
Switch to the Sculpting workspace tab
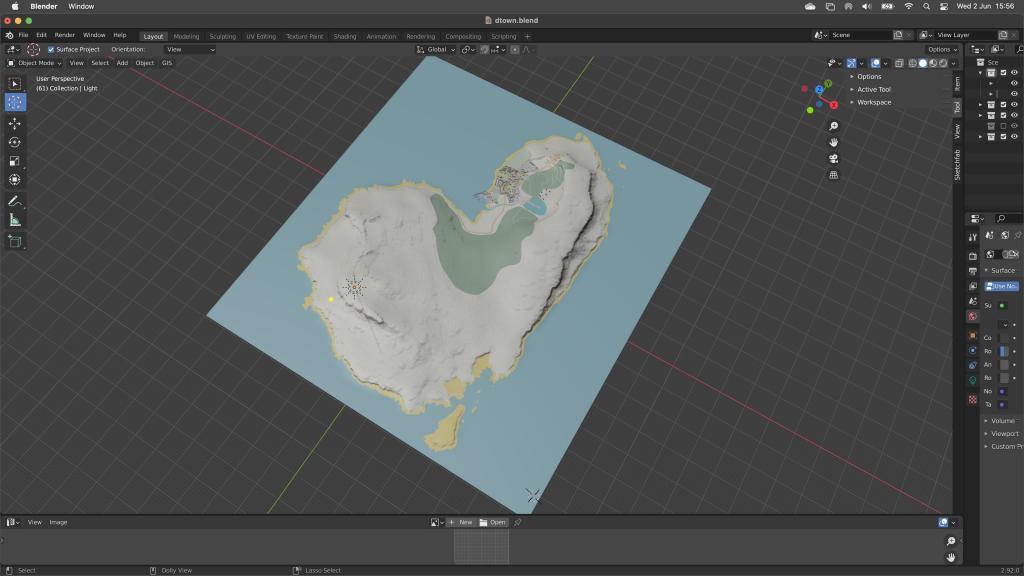tap(222, 36)
